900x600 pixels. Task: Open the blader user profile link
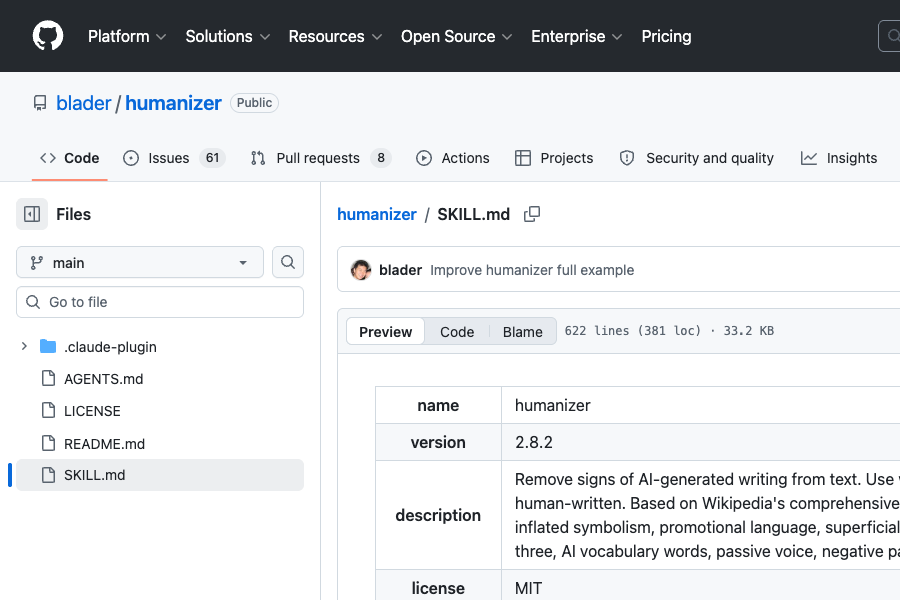click(x=83, y=103)
